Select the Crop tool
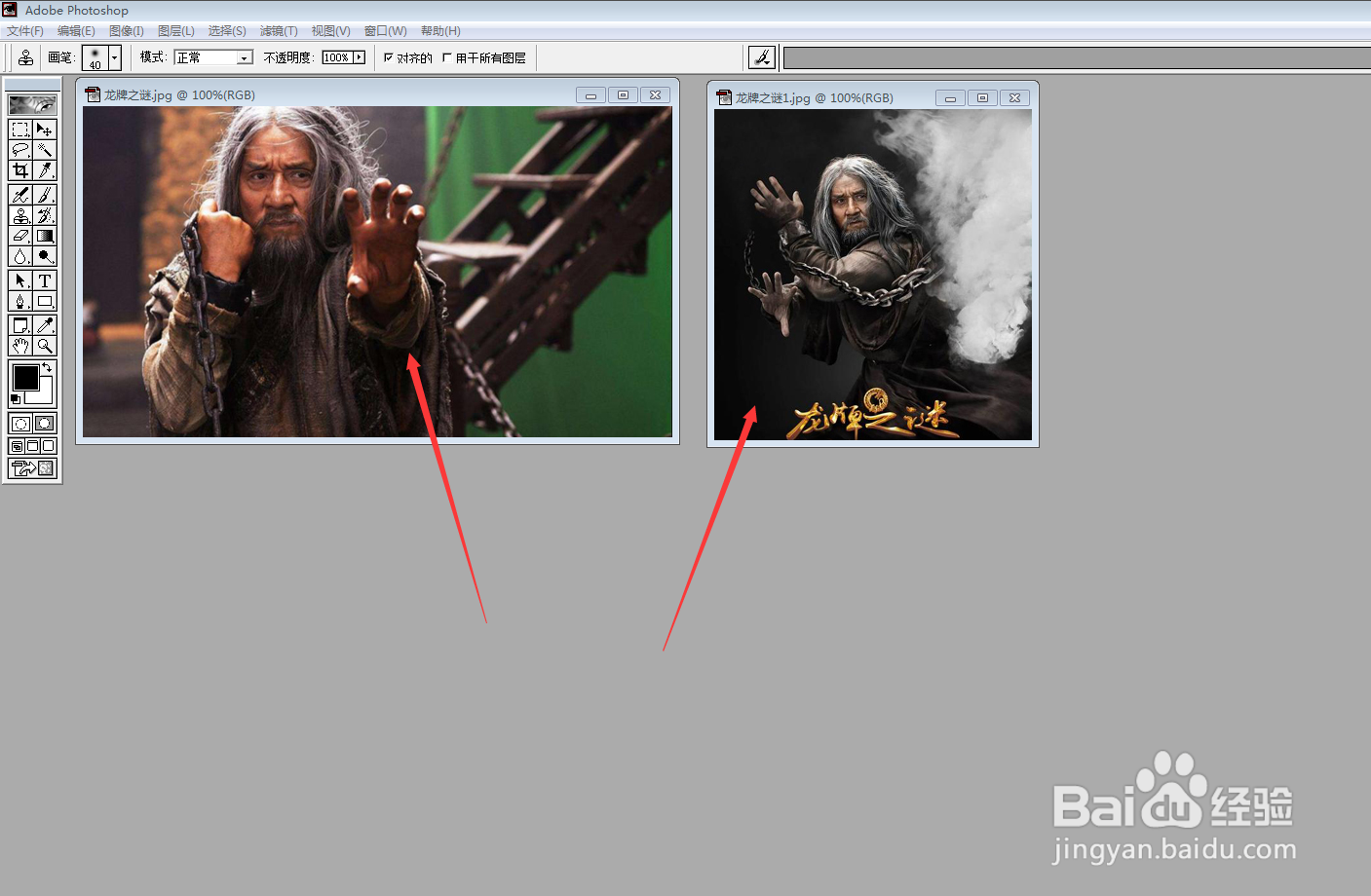The width and height of the screenshot is (1371, 896). click(20, 170)
